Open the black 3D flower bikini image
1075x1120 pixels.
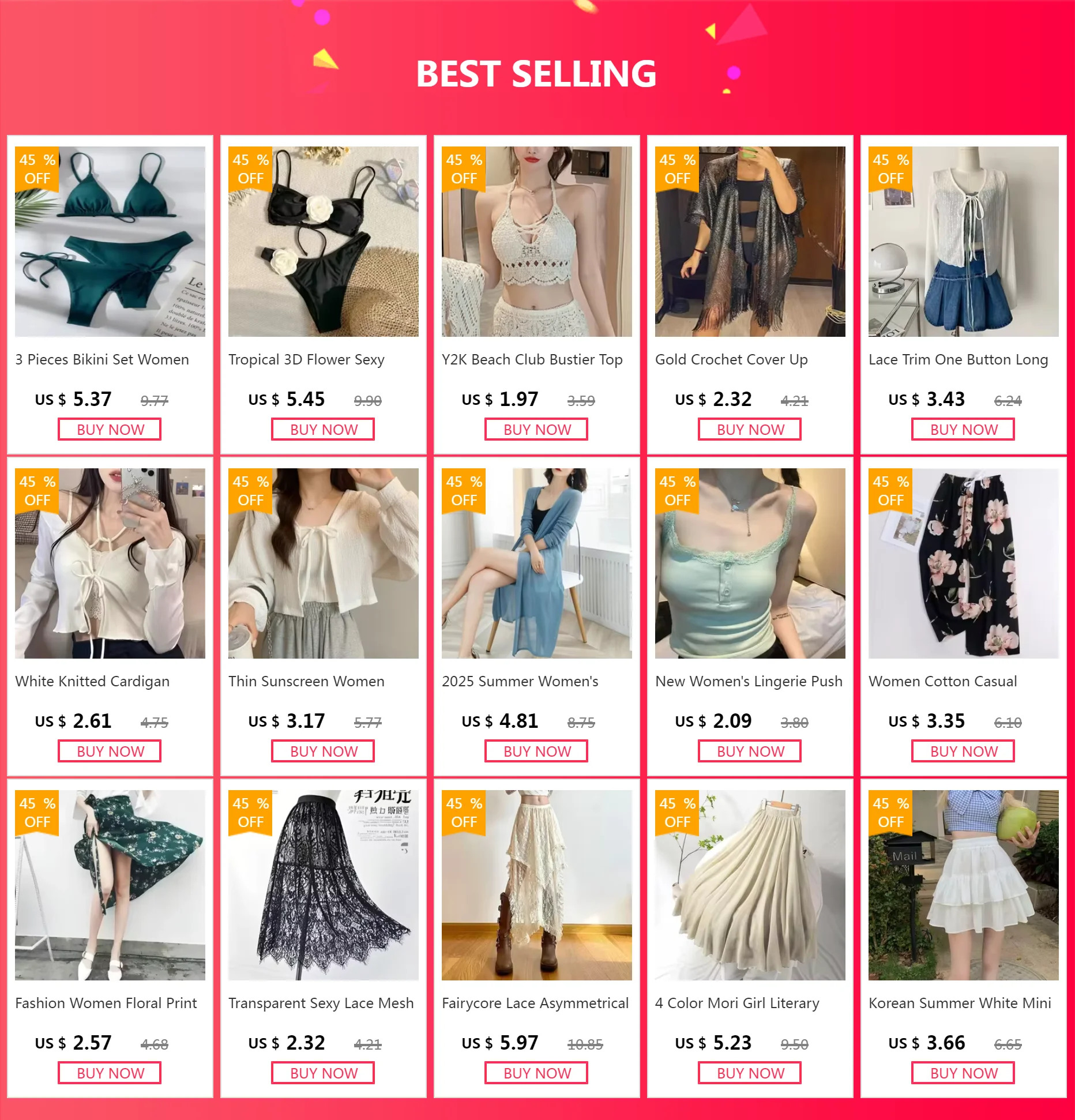[324, 242]
